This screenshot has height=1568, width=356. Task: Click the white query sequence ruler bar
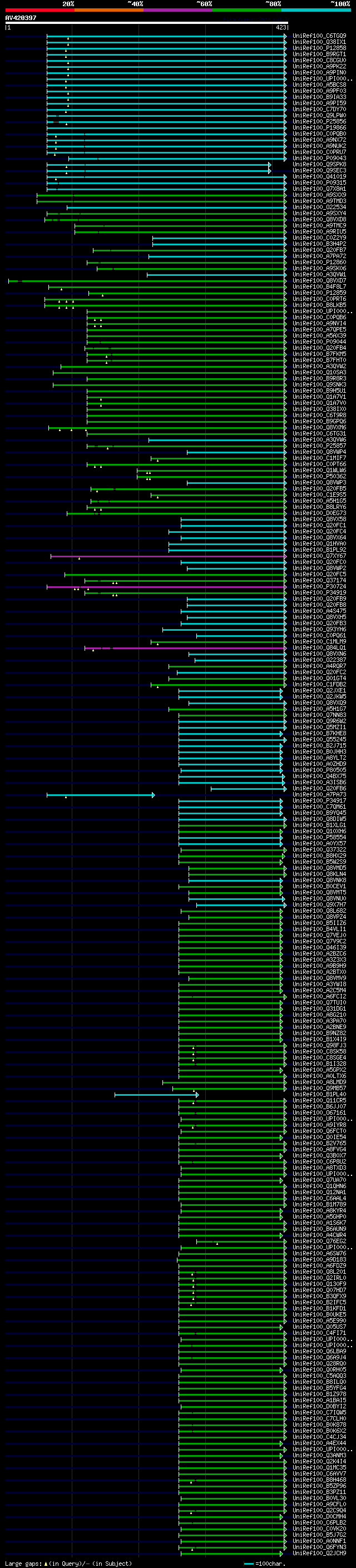(147, 23)
